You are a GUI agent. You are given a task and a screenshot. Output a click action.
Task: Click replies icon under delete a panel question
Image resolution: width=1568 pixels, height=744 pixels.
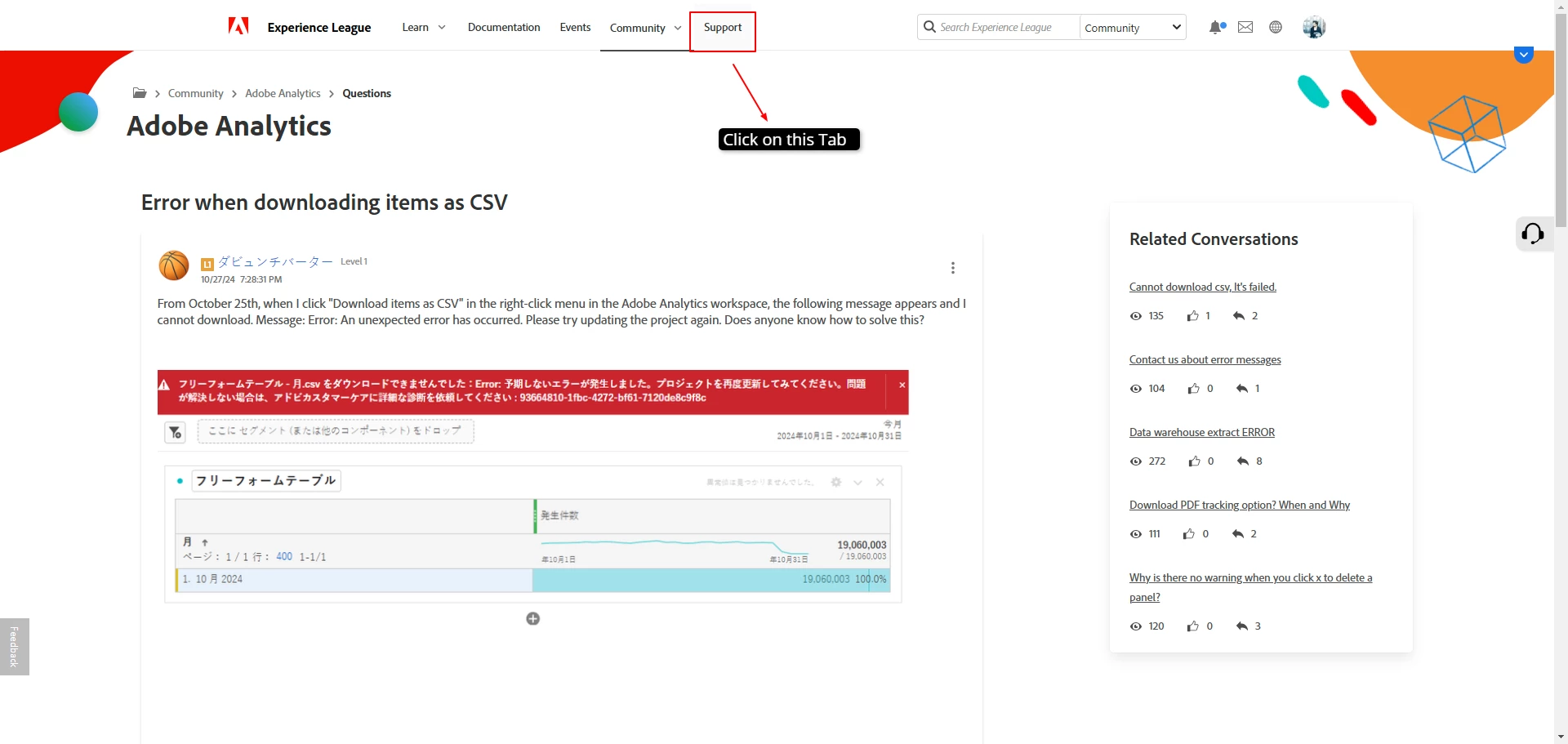point(1242,626)
